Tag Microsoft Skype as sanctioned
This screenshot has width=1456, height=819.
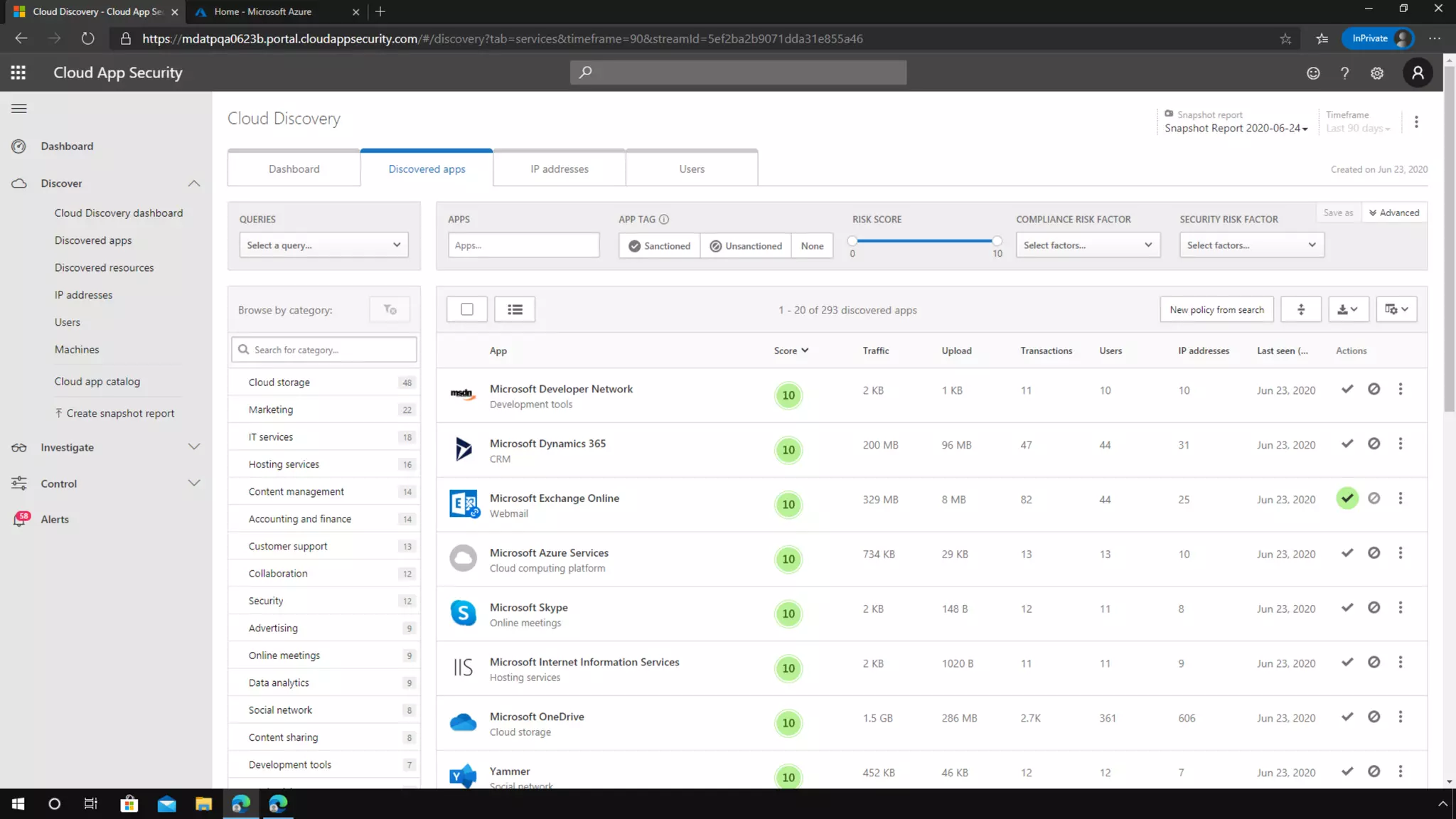[x=1347, y=608]
